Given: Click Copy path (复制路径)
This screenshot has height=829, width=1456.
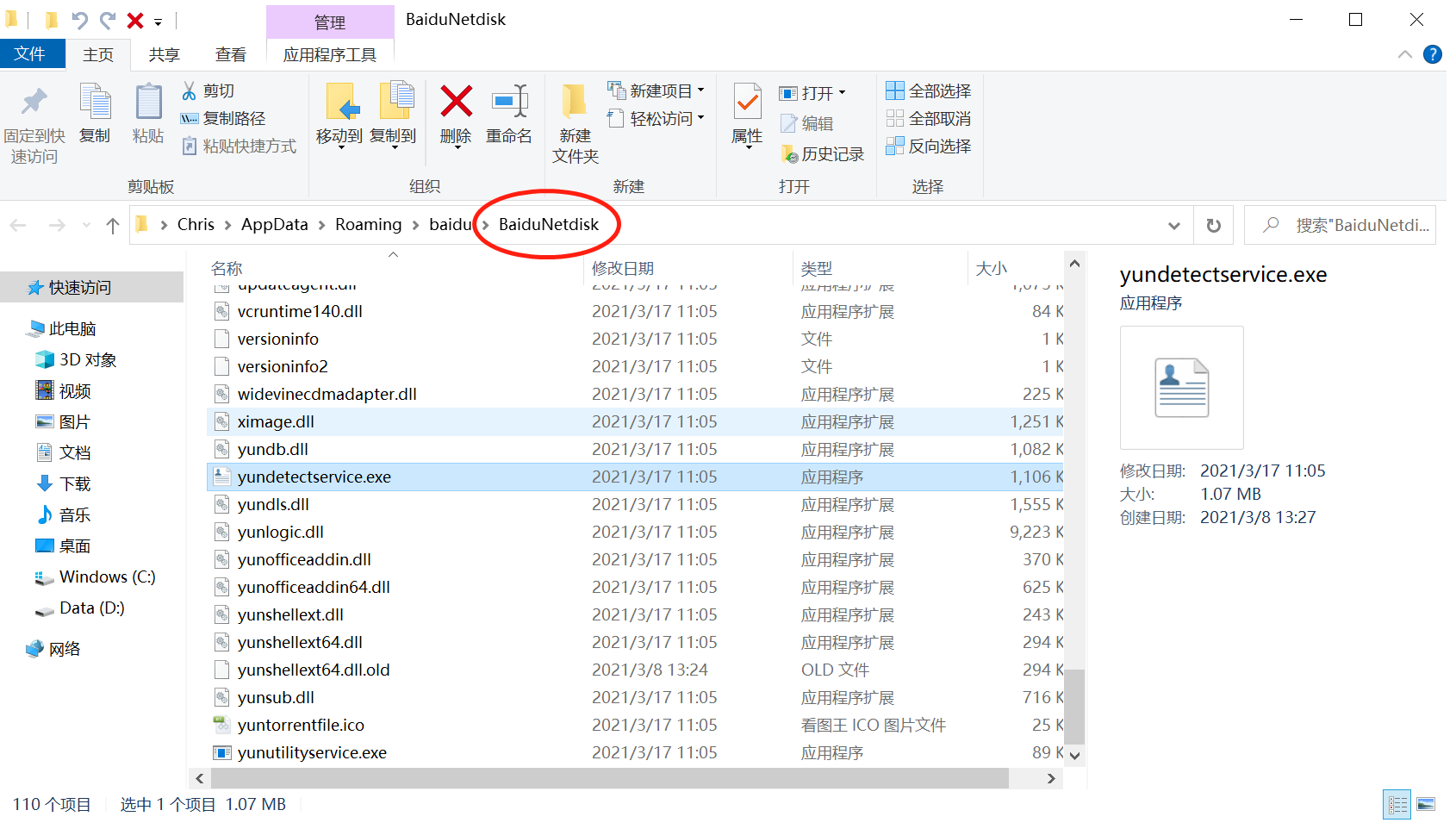Looking at the screenshot, I should [223, 118].
